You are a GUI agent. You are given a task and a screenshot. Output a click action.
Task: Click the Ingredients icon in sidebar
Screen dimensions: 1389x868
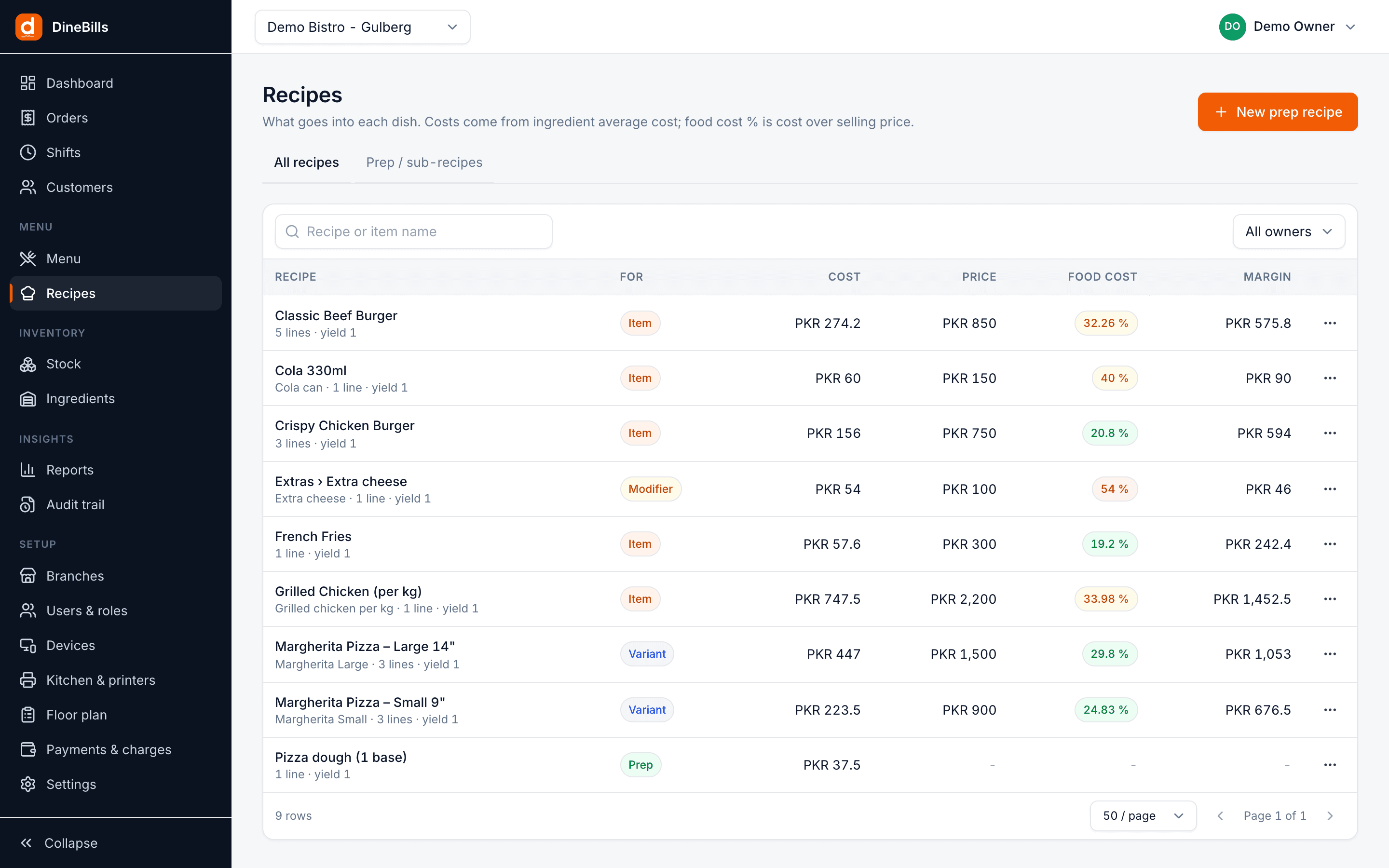click(x=27, y=398)
